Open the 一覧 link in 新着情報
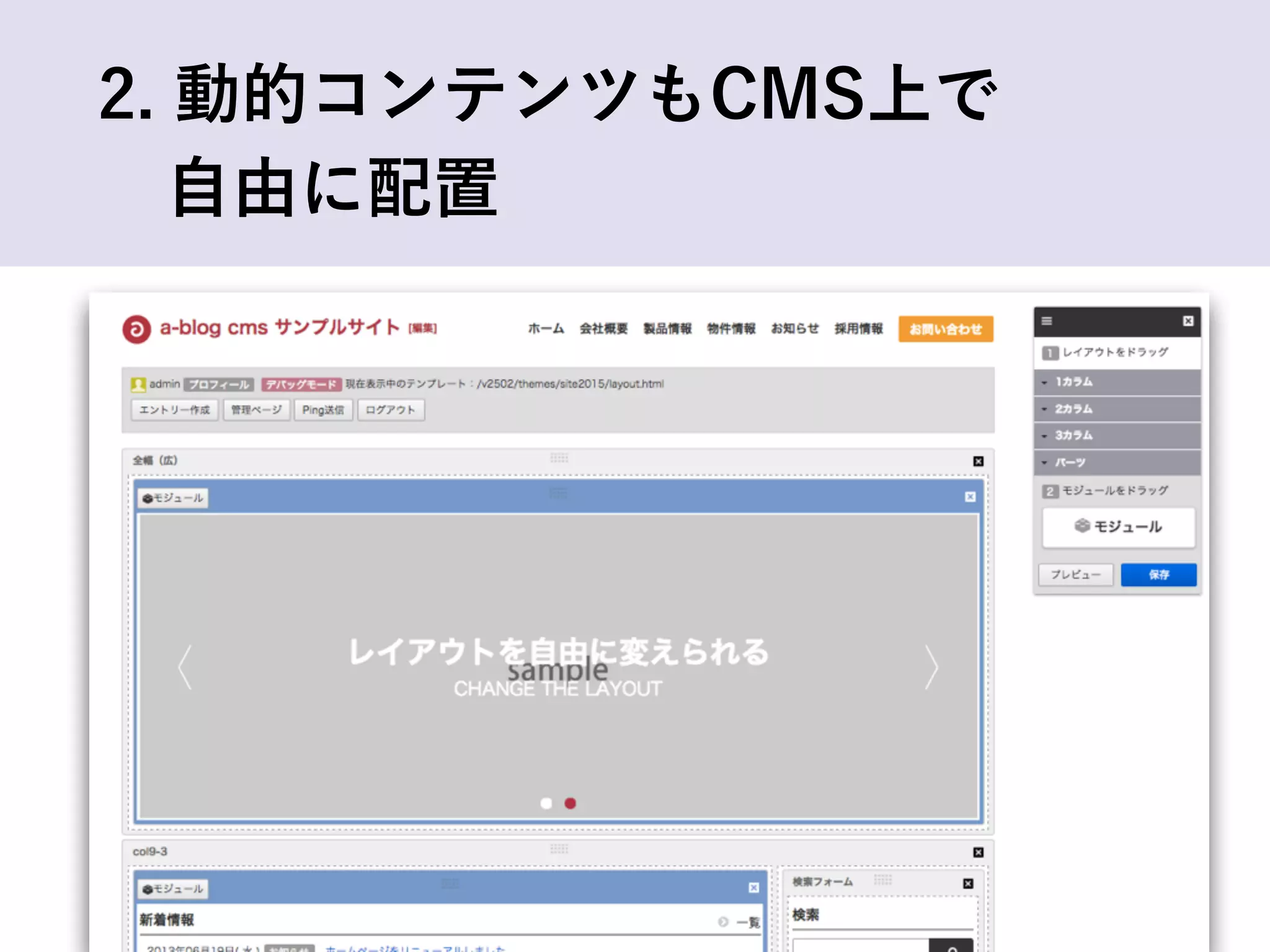This screenshot has height=952, width=1270. pos(740,922)
